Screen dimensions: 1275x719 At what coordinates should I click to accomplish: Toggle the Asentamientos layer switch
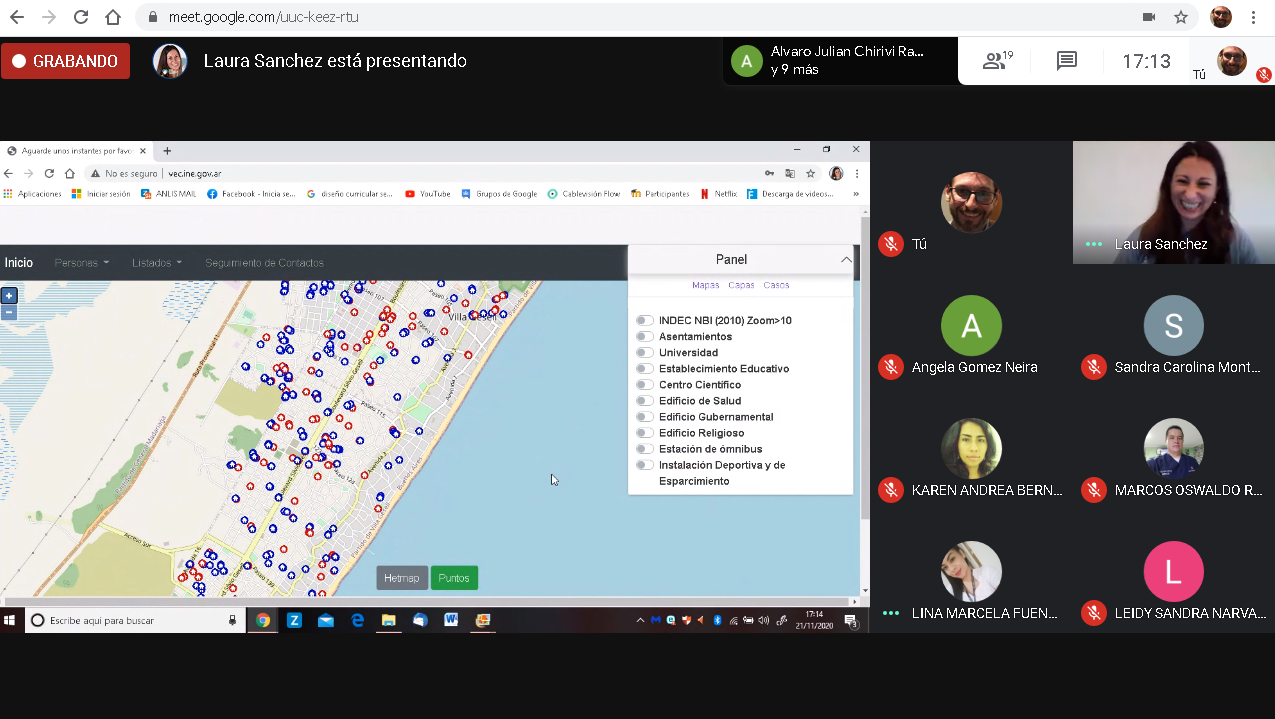[x=645, y=337]
